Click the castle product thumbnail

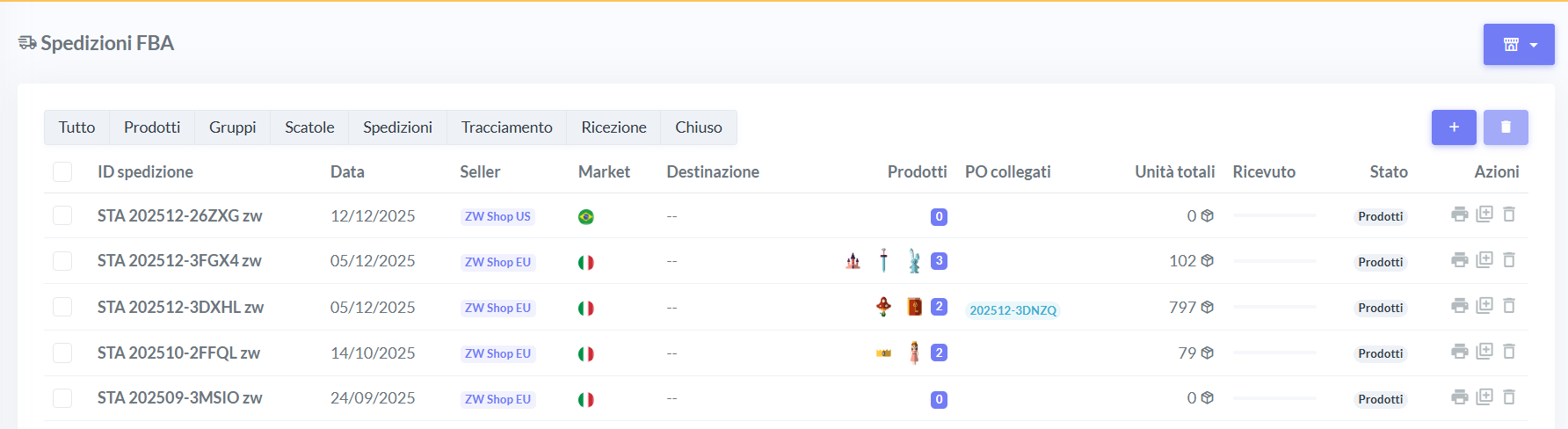[853, 261]
